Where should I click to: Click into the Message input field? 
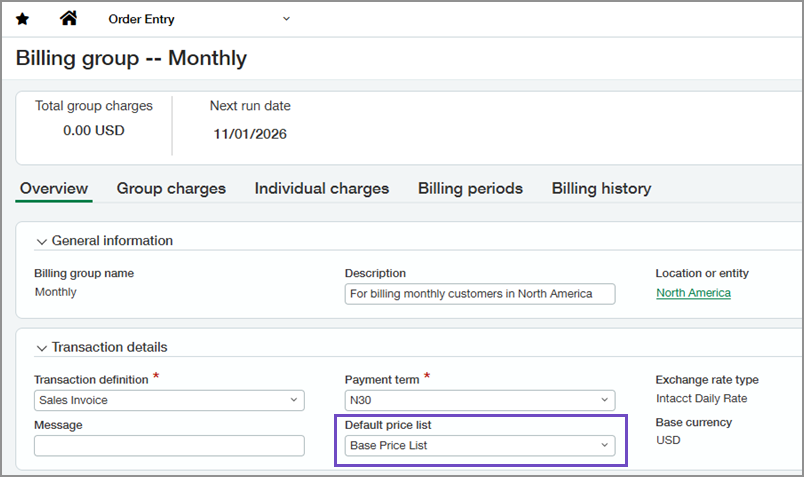(169, 445)
